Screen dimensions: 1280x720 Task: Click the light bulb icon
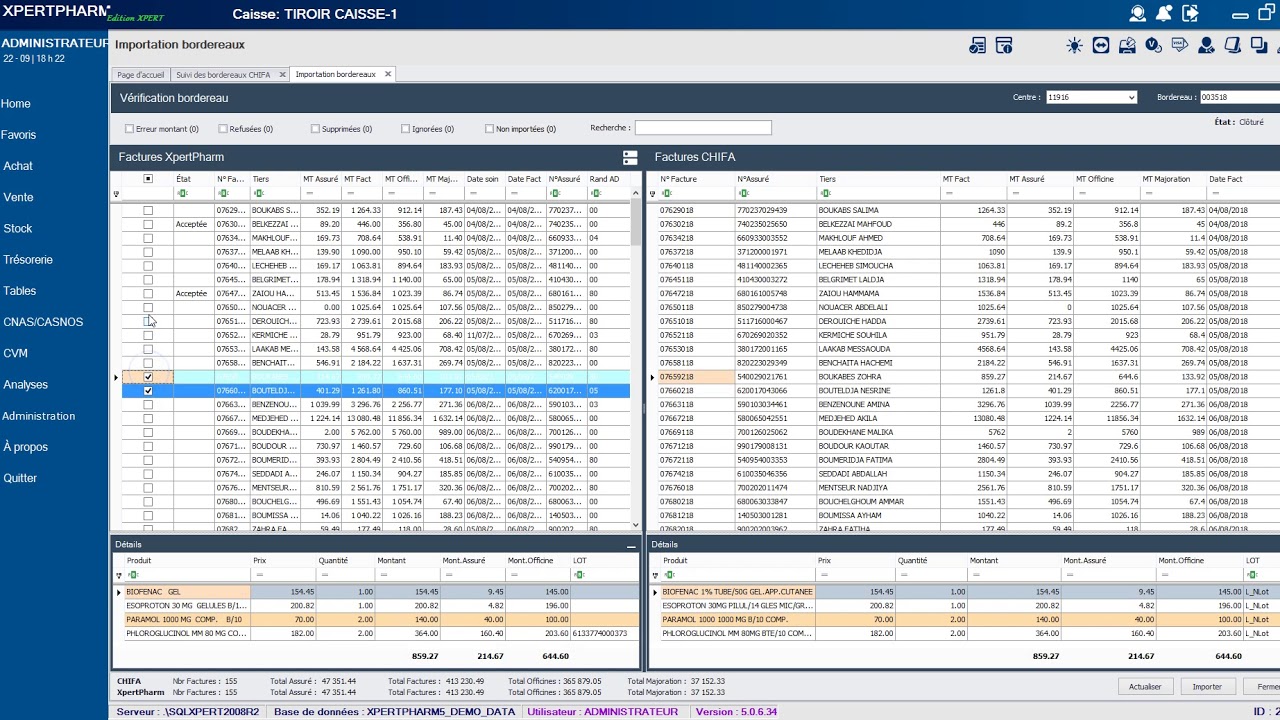1074,45
